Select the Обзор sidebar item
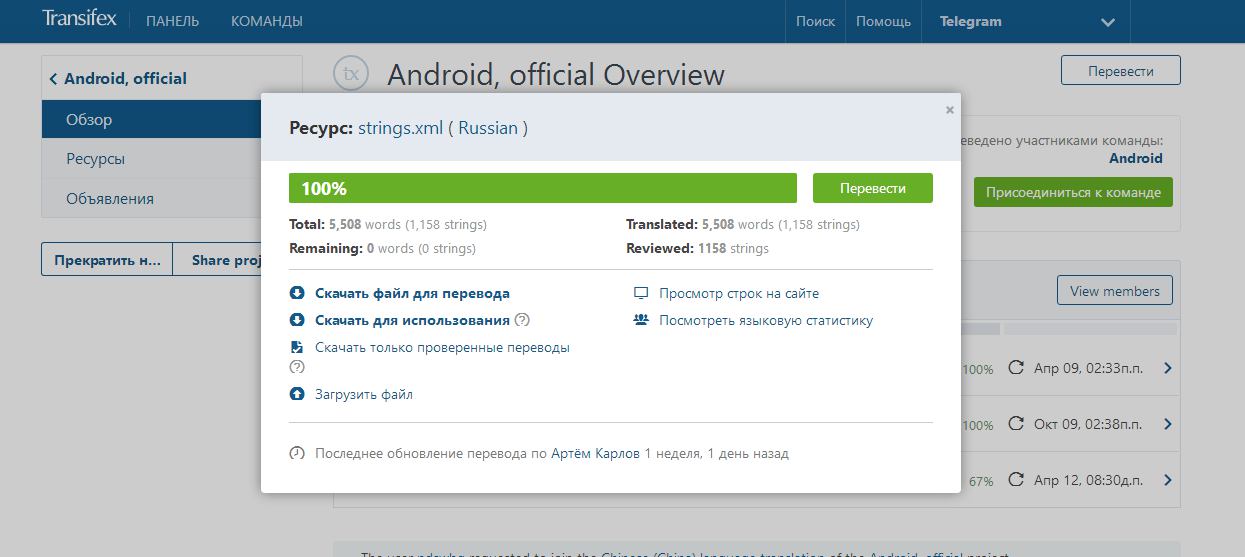This screenshot has width=1245, height=557. [x=151, y=119]
